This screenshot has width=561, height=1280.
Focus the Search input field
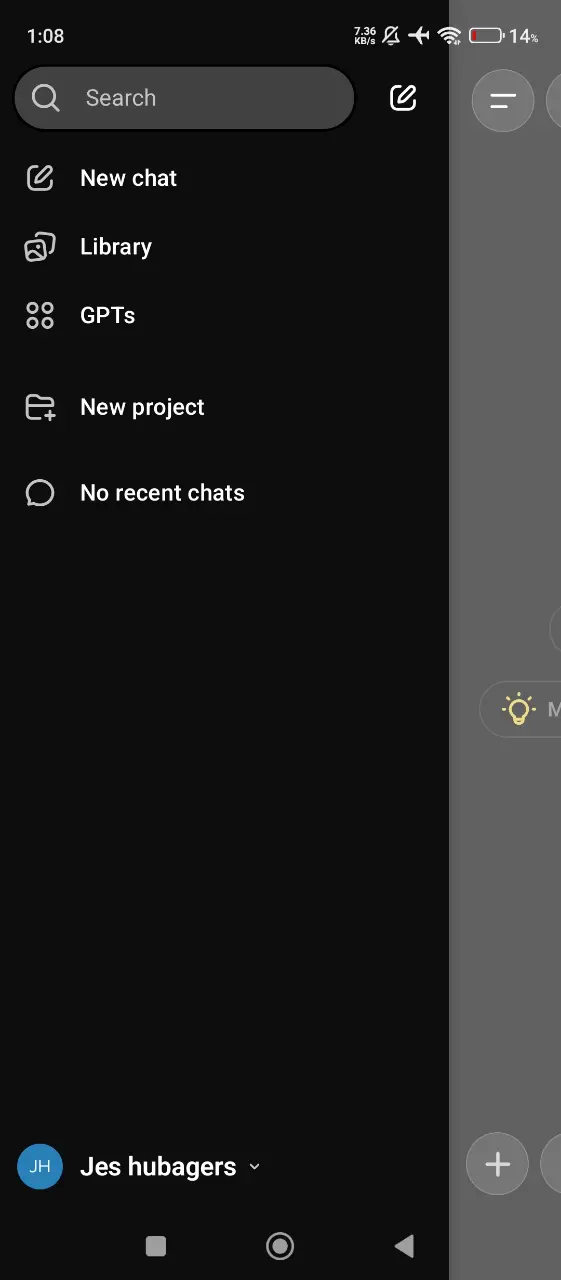(184, 98)
